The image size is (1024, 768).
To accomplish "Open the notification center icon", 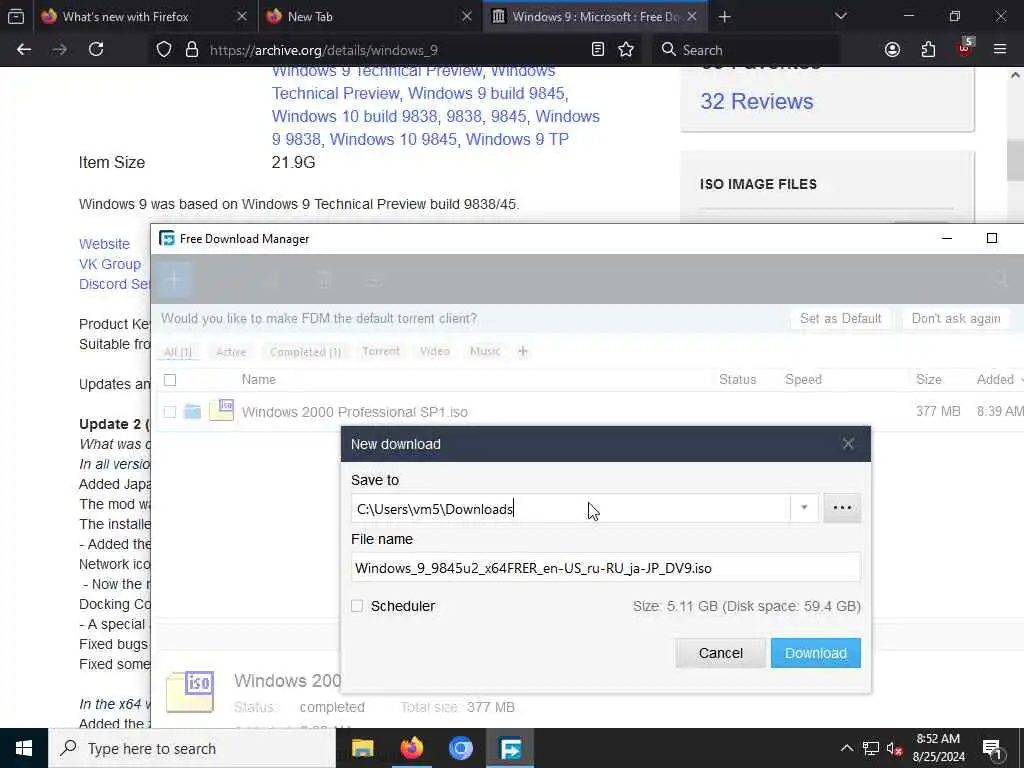I will pos(992,748).
